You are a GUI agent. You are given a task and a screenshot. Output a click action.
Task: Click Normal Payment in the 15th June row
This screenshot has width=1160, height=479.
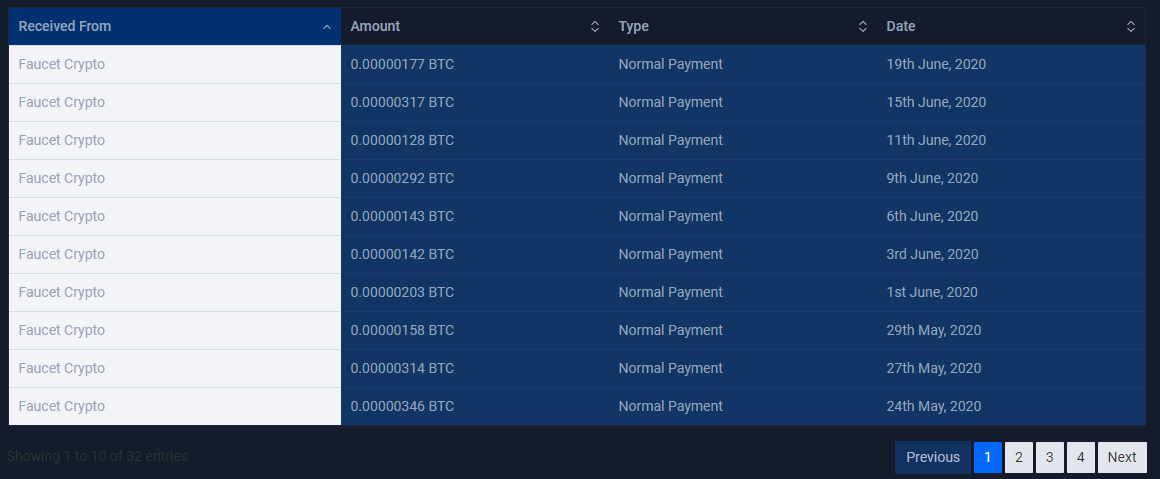click(x=670, y=102)
